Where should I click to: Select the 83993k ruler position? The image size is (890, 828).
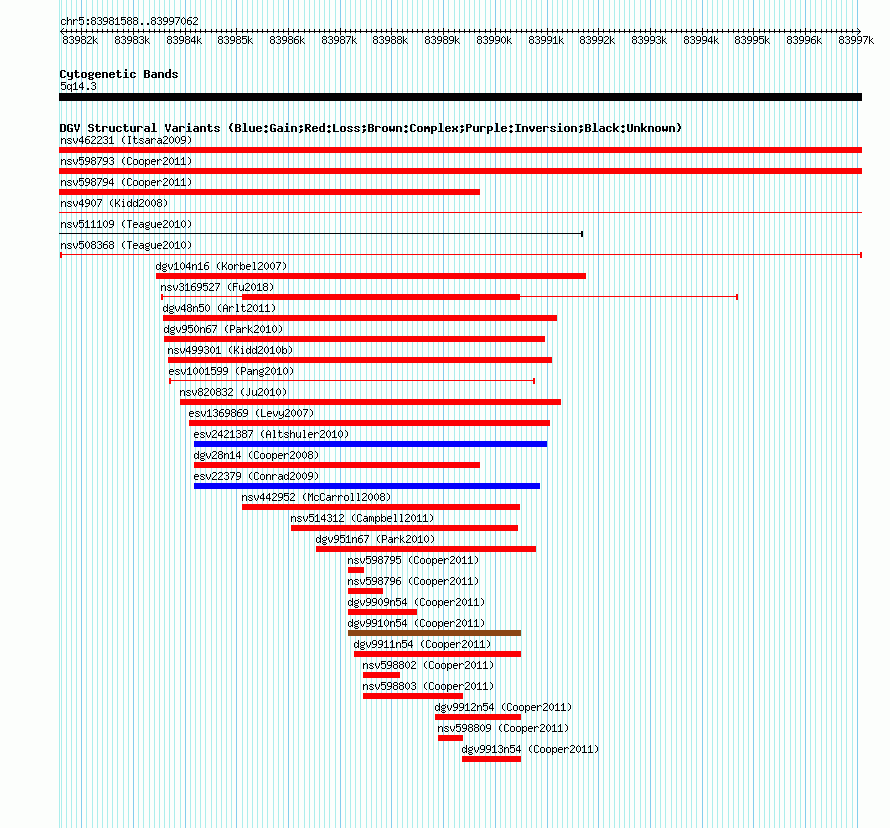coord(649,40)
